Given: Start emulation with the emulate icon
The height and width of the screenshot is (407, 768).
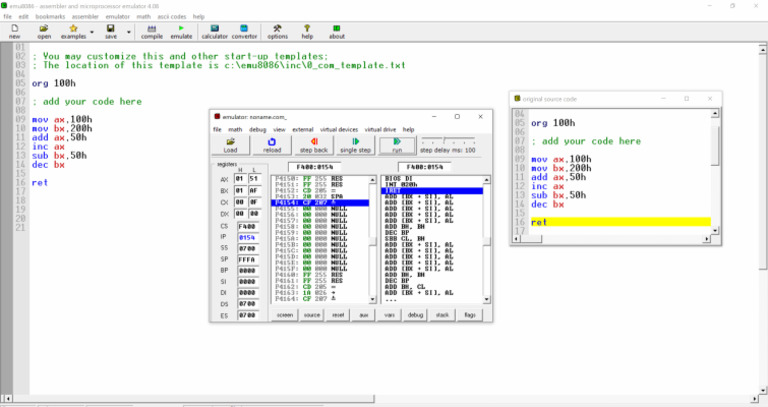Looking at the screenshot, I should tap(181, 32).
